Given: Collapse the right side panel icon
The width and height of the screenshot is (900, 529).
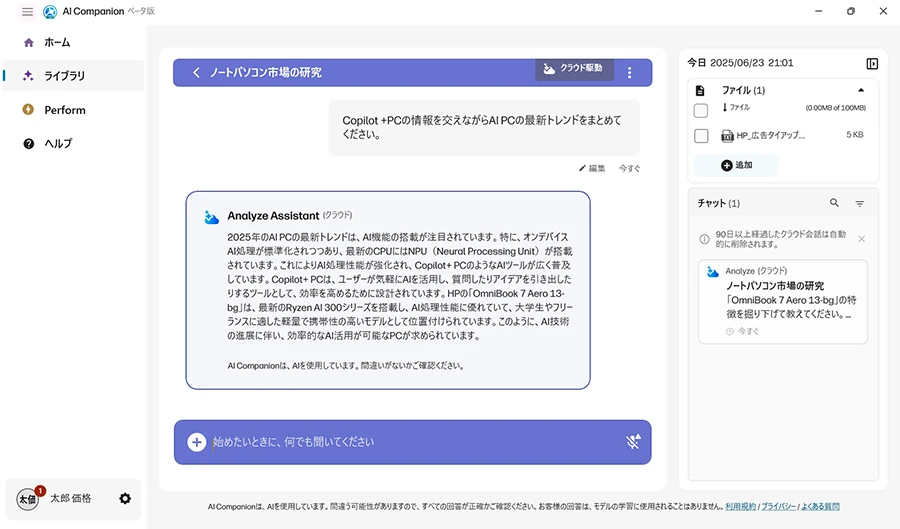Looking at the screenshot, I should click(872, 64).
